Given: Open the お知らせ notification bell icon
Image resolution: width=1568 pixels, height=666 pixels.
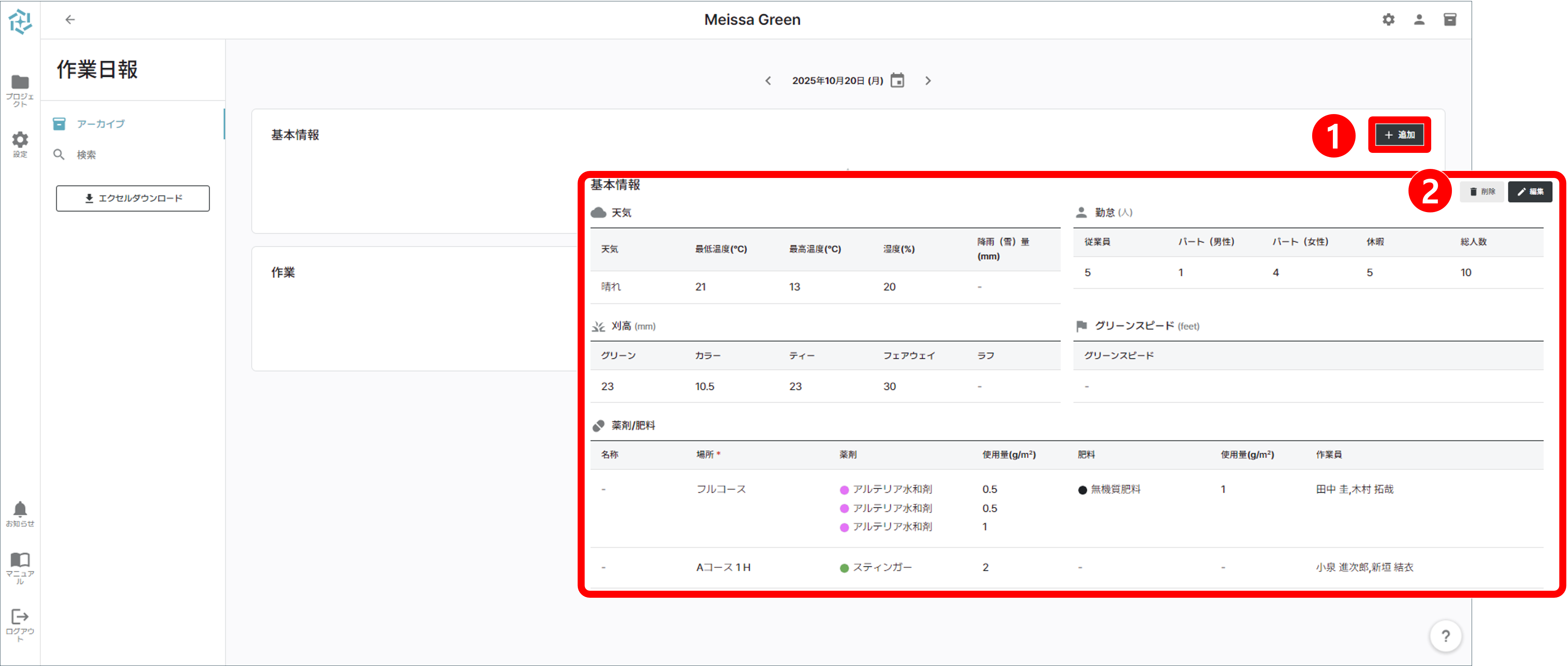Looking at the screenshot, I should tap(20, 509).
